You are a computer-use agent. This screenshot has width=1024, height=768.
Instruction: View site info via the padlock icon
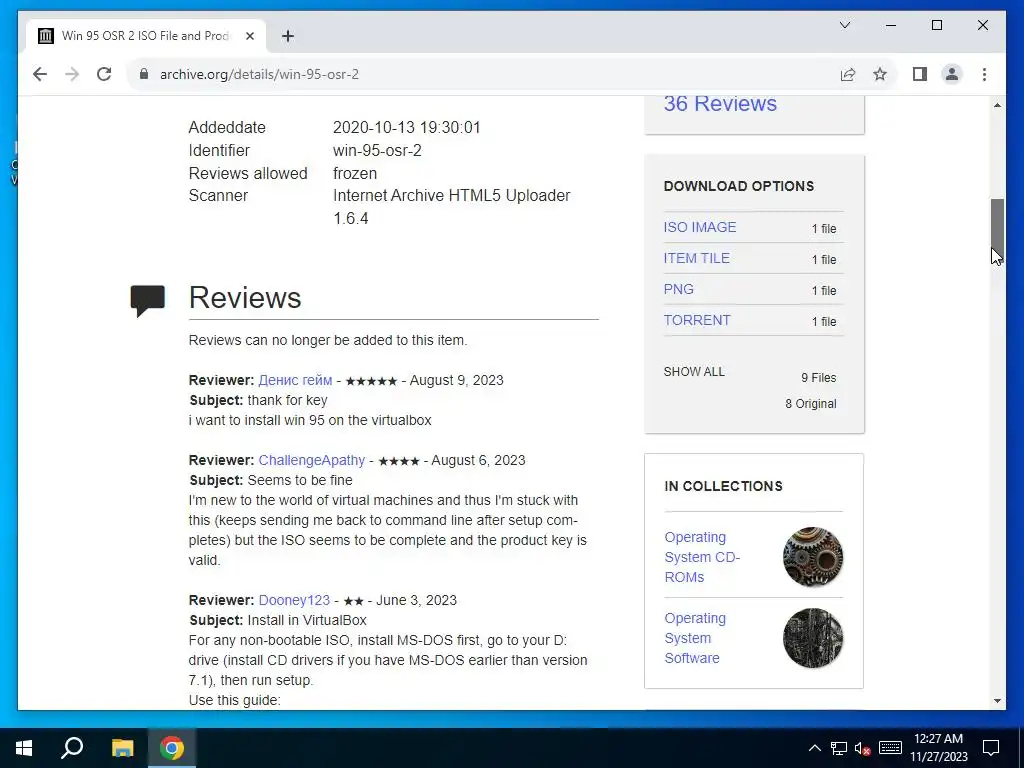pos(144,74)
